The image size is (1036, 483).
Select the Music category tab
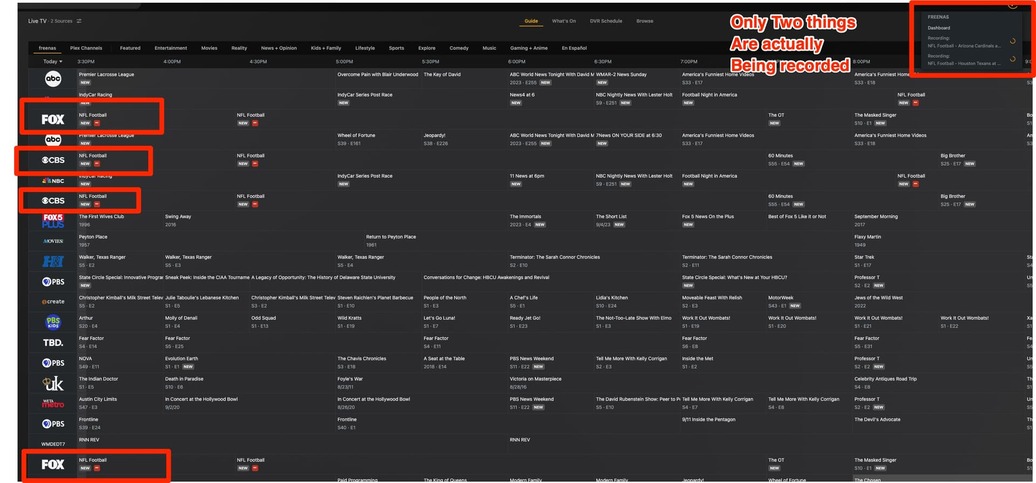click(x=490, y=48)
